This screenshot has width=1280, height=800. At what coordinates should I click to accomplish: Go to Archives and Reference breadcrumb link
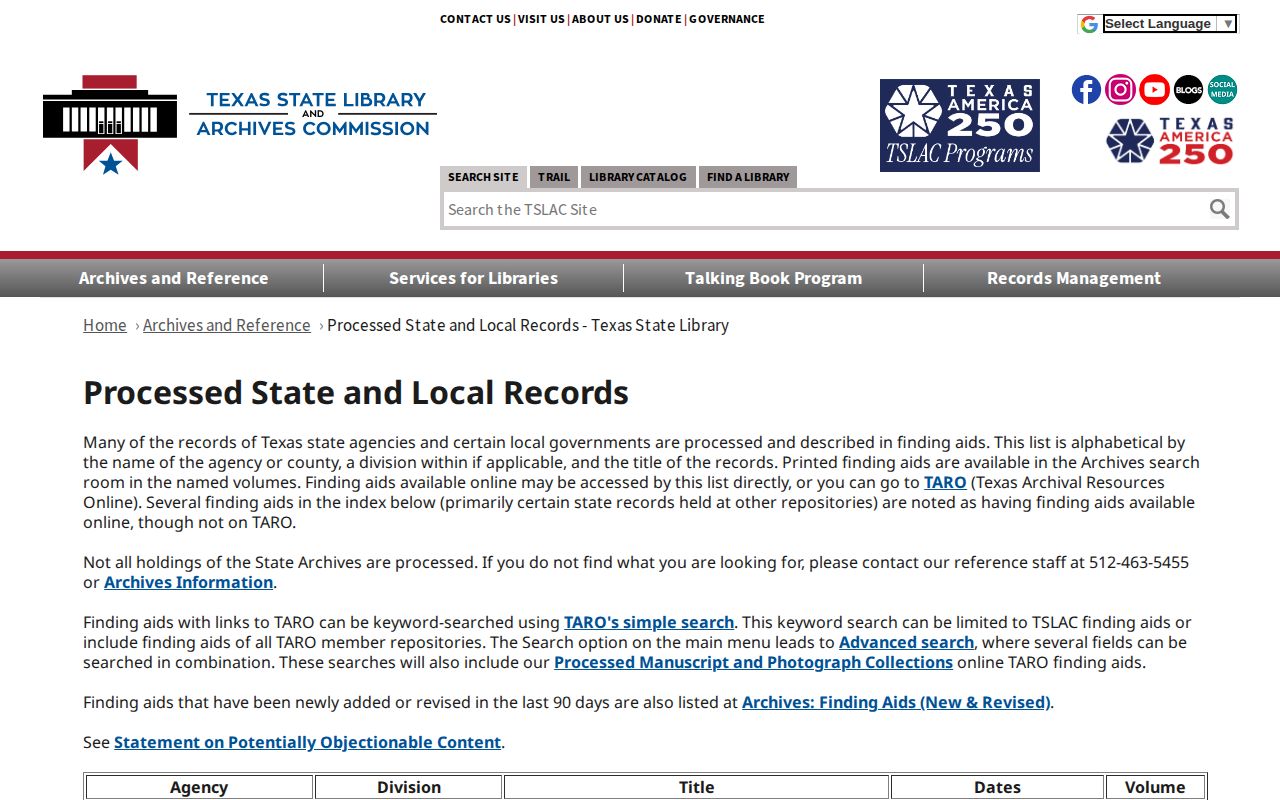pyautogui.click(x=227, y=325)
